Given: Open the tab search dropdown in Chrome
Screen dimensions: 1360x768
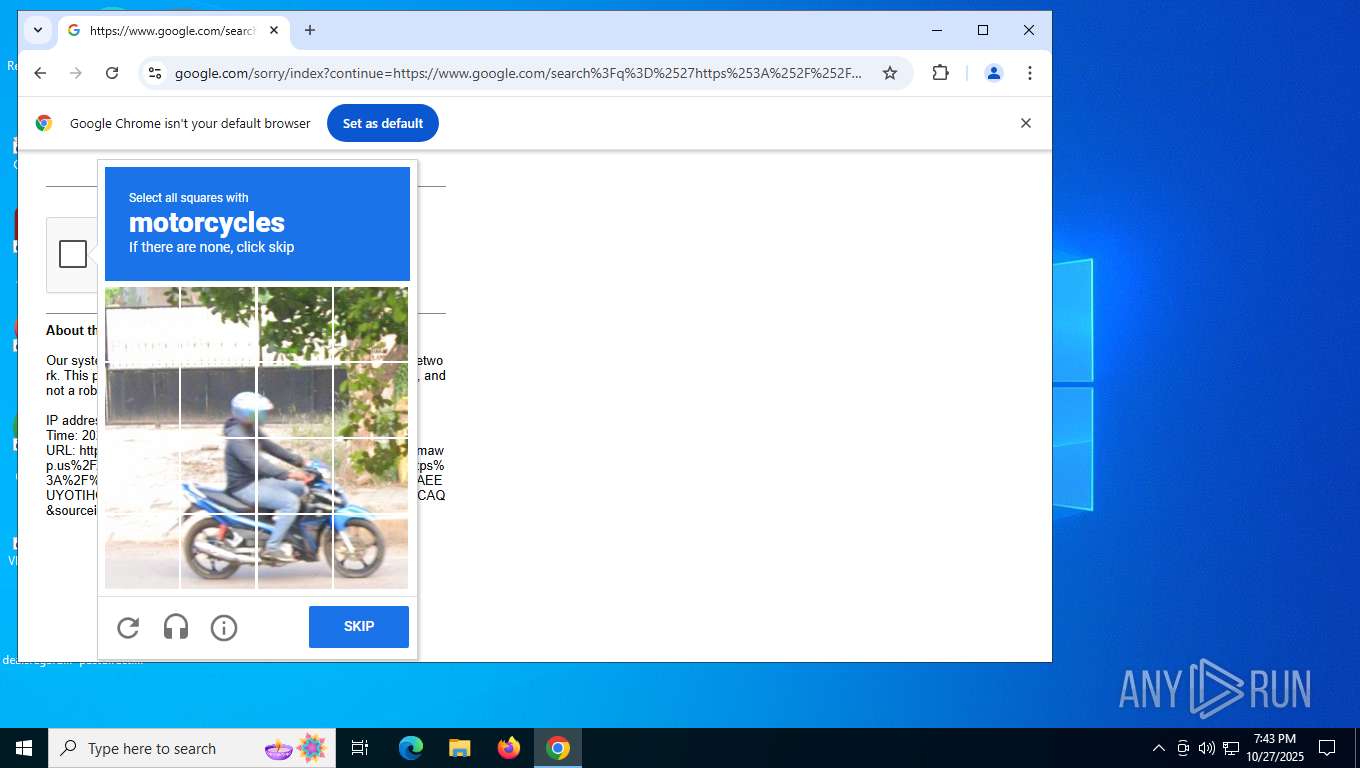Looking at the screenshot, I should tap(38, 30).
